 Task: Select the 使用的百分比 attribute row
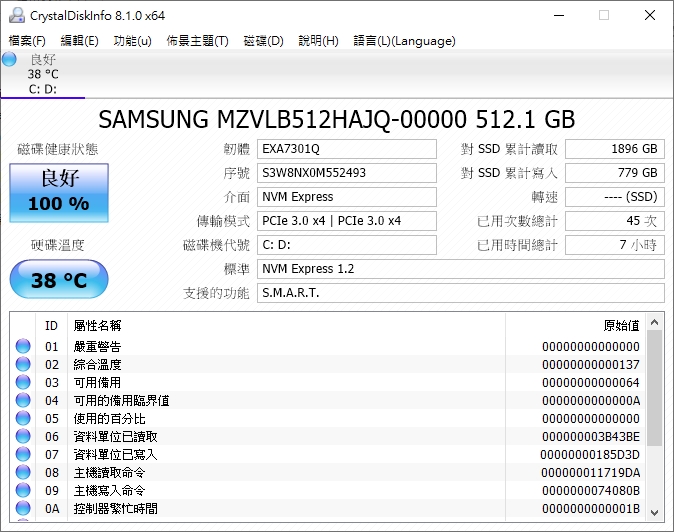(x=328, y=419)
